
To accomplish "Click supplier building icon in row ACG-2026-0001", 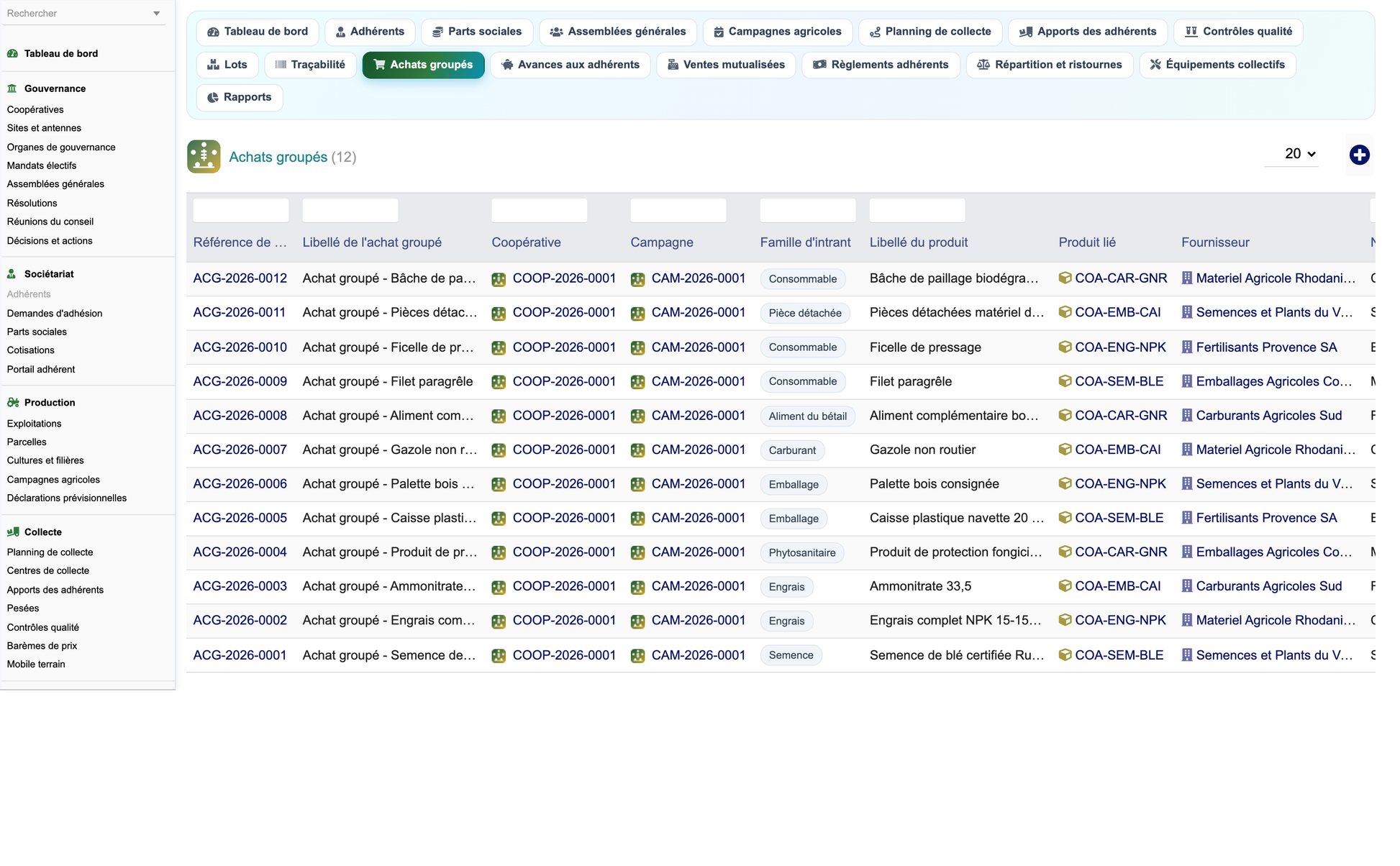I will [x=1187, y=655].
